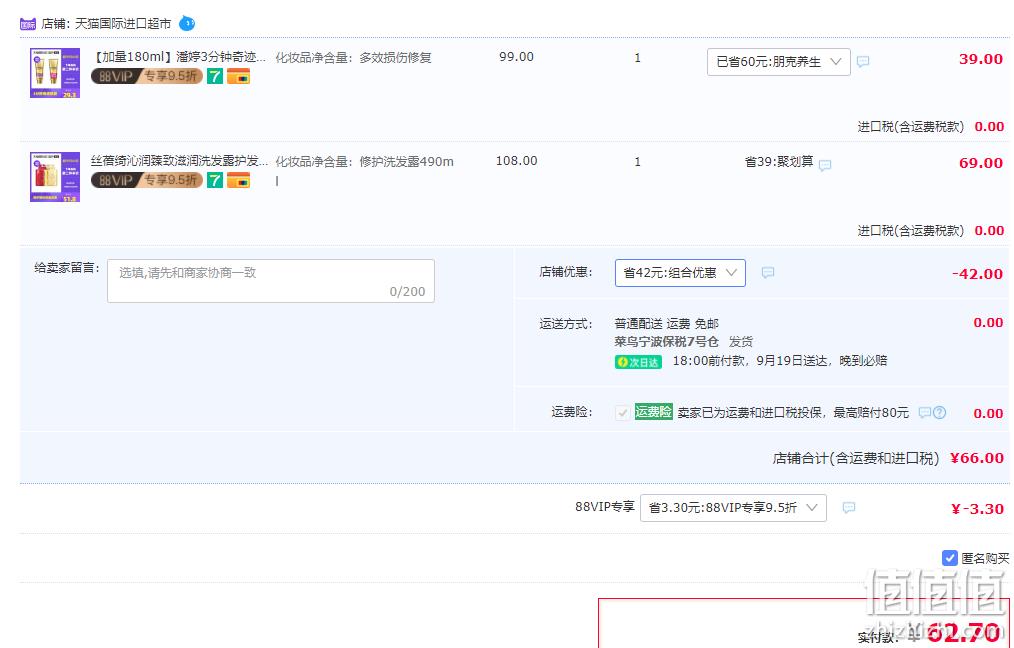The image size is (1014, 648).
Task: Open the Sassoon shampoo product thumbnail
Action: click(x=55, y=177)
